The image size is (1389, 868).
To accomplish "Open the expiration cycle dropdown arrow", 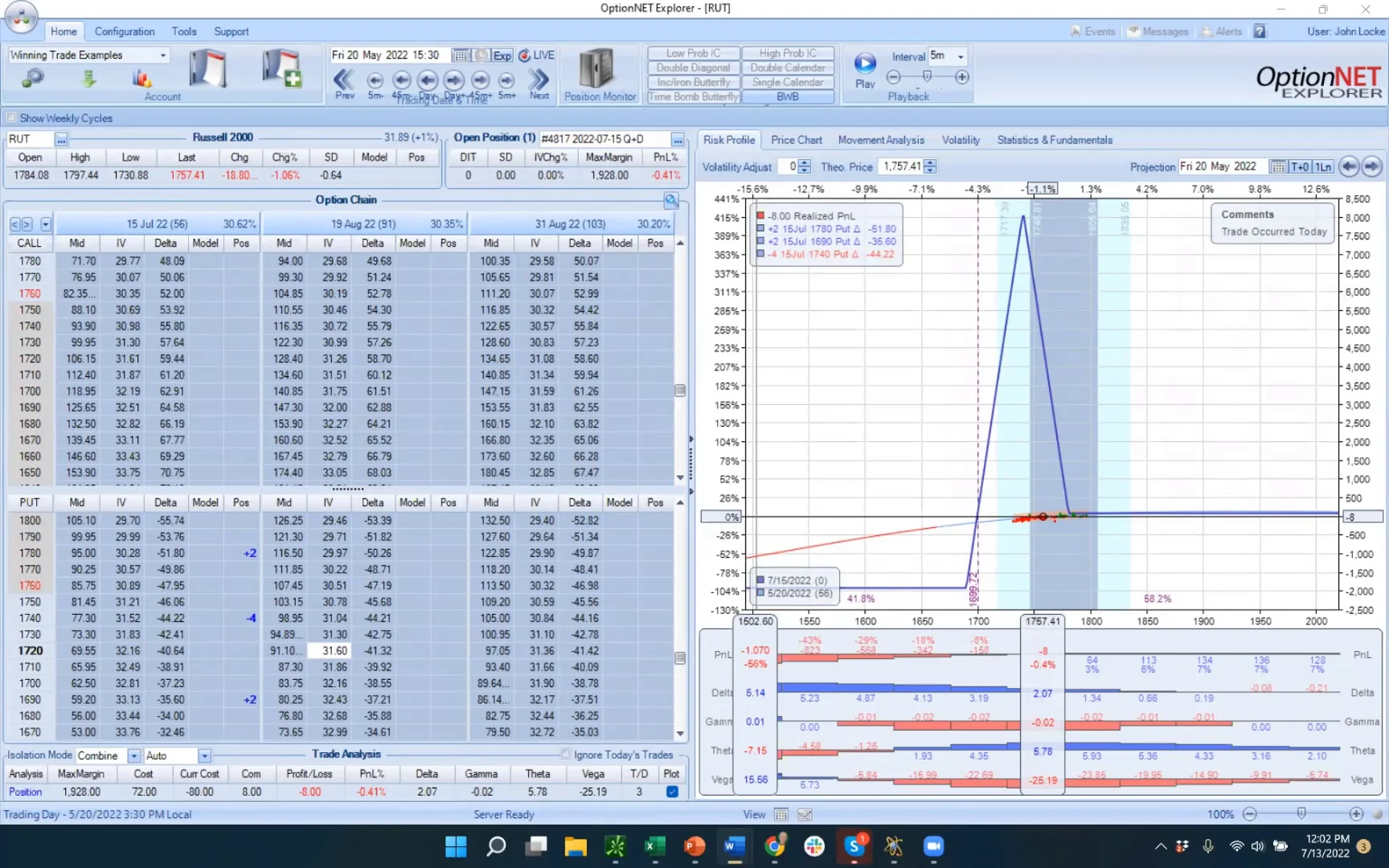I will point(46,224).
